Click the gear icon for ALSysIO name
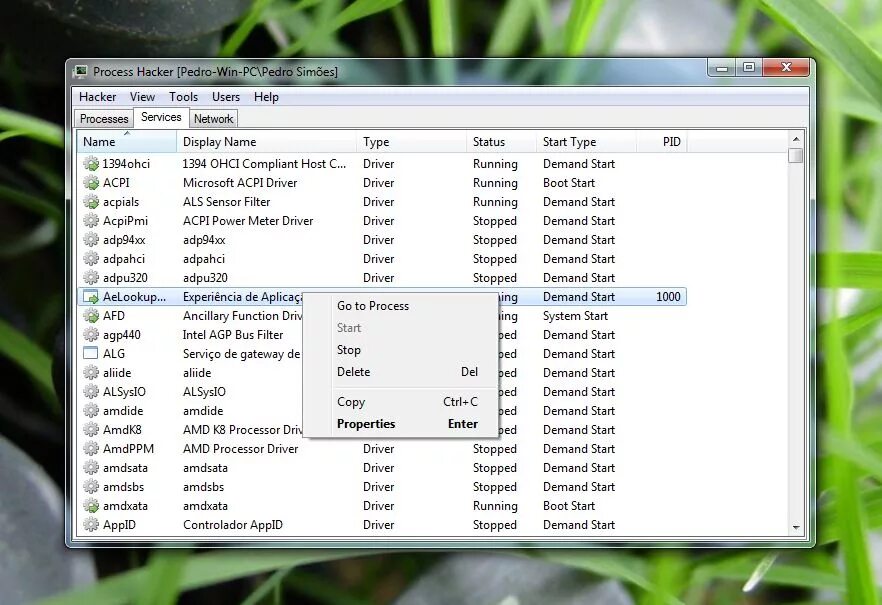Screen dimensions: 882x605 91,392
